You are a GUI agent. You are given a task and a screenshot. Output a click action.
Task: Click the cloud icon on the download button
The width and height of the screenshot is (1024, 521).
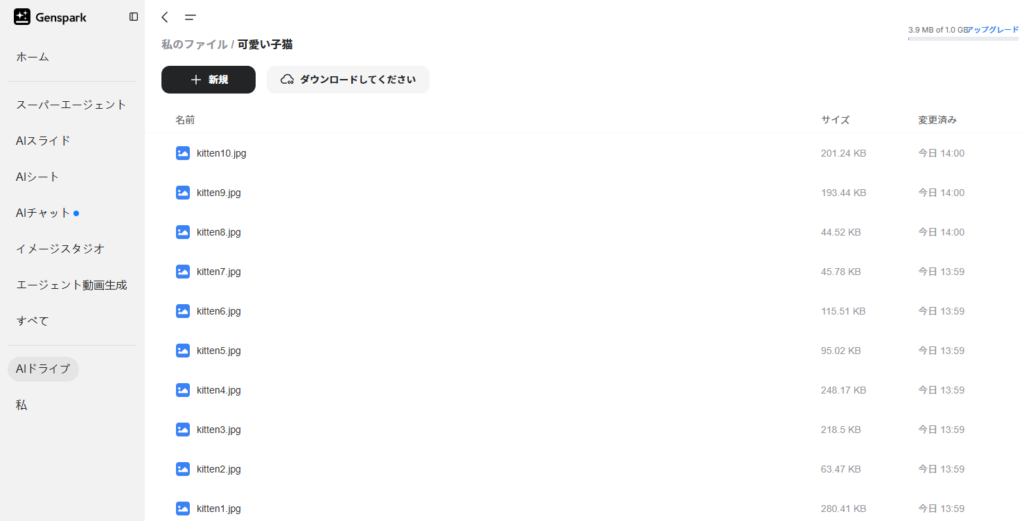[x=287, y=80]
